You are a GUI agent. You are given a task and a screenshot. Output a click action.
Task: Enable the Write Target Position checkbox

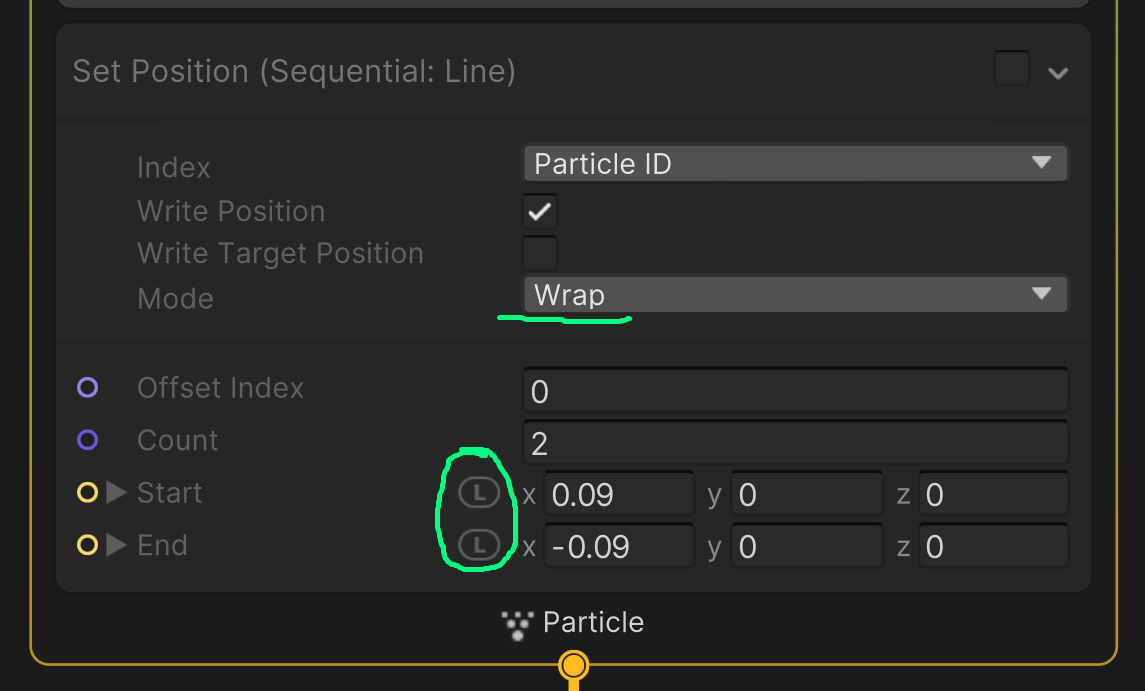coord(539,253)
